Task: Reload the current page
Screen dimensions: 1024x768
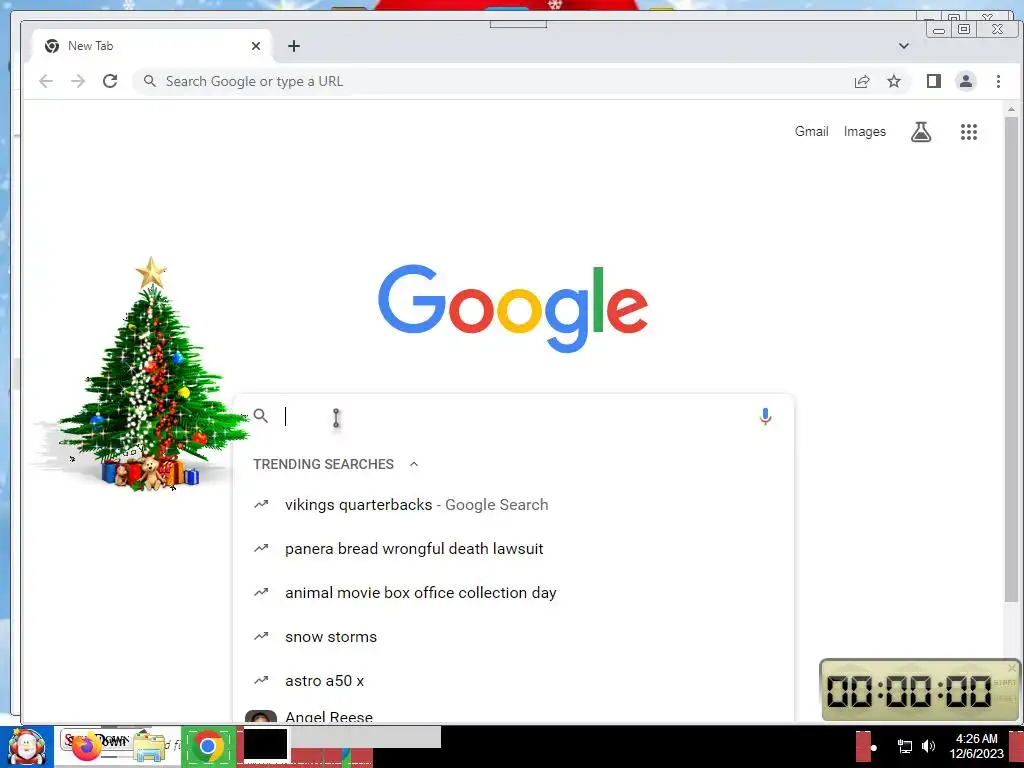Action: pos(110,81)
